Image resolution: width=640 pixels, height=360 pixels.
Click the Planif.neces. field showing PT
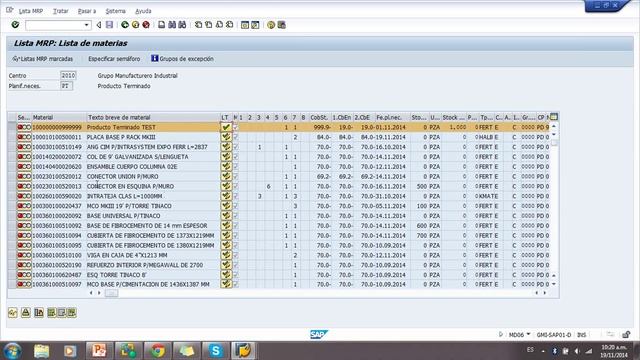pyautogui.click(x=66, y=86)
